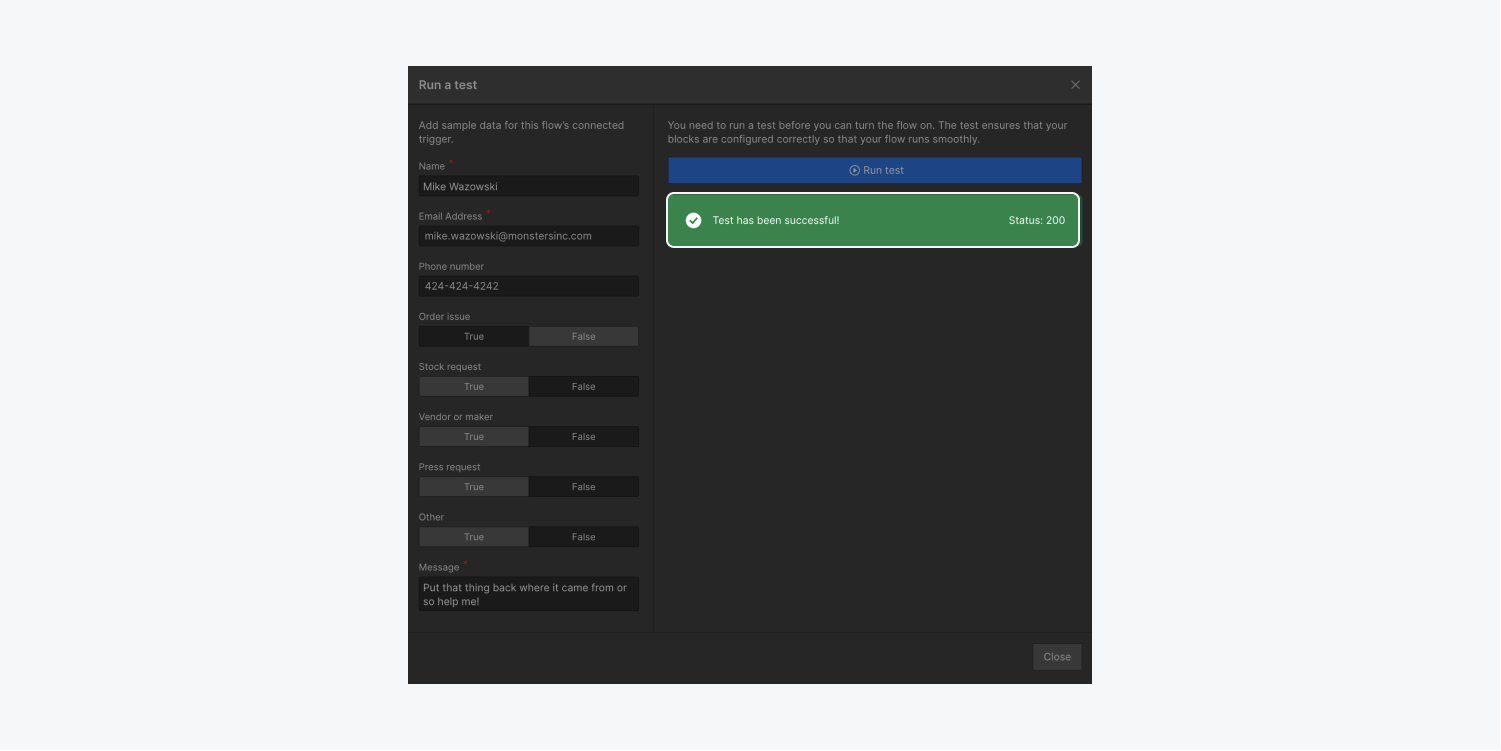Screen dimensions: 1501x751
Task: Set Other to False
Action: tap(583, 537)
